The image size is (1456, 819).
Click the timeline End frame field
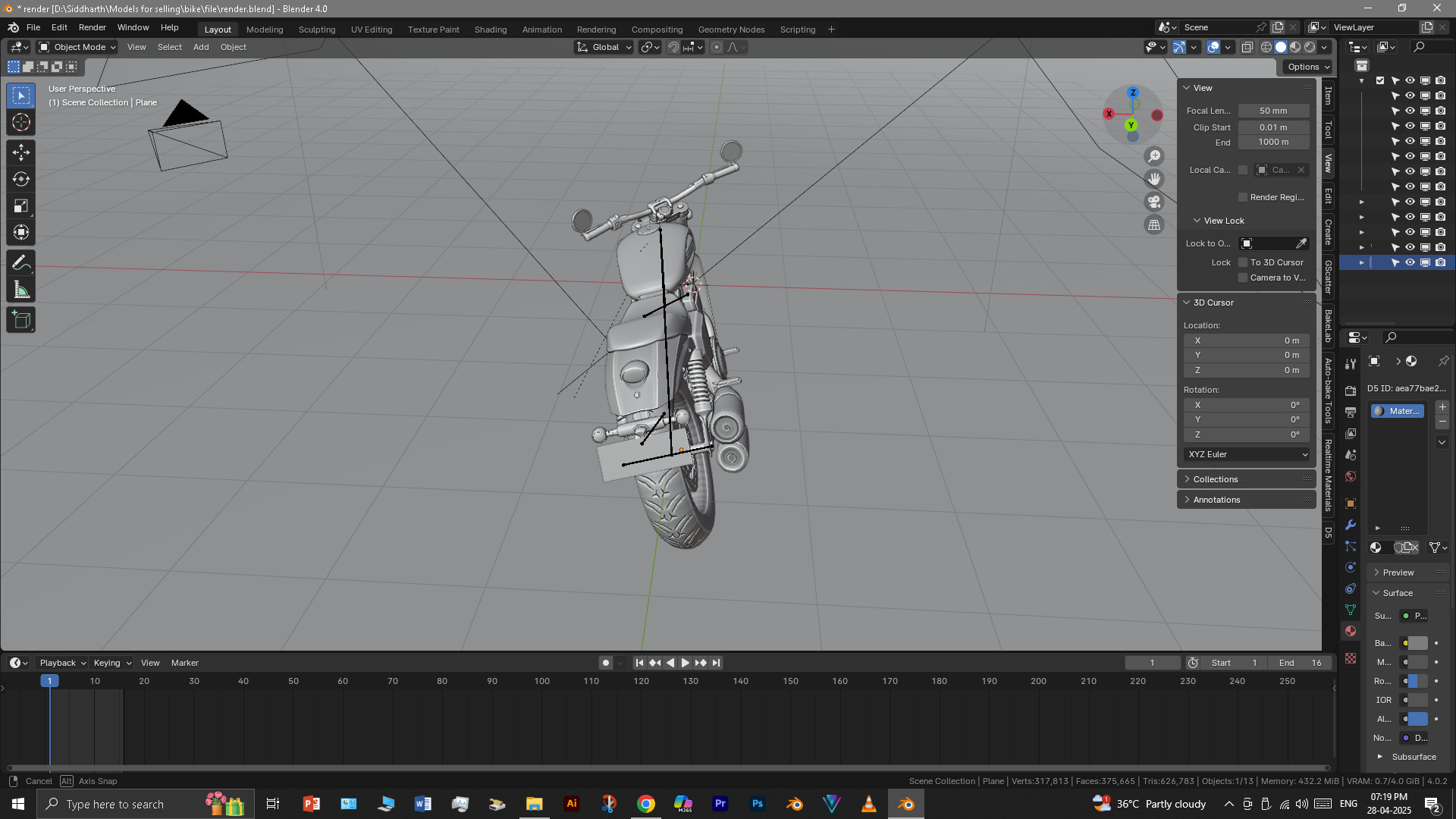[x=1298, y=663]
